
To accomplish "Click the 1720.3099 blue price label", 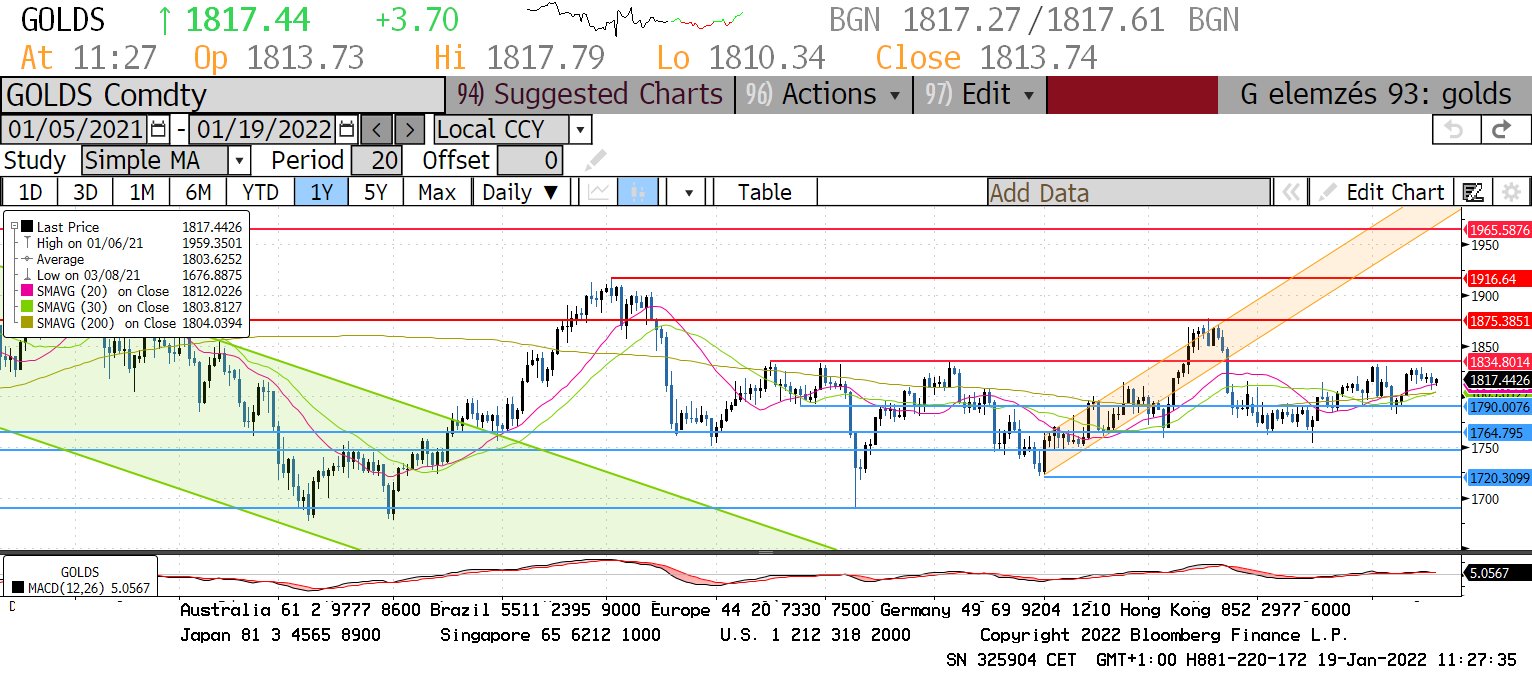I will 1498,478.
